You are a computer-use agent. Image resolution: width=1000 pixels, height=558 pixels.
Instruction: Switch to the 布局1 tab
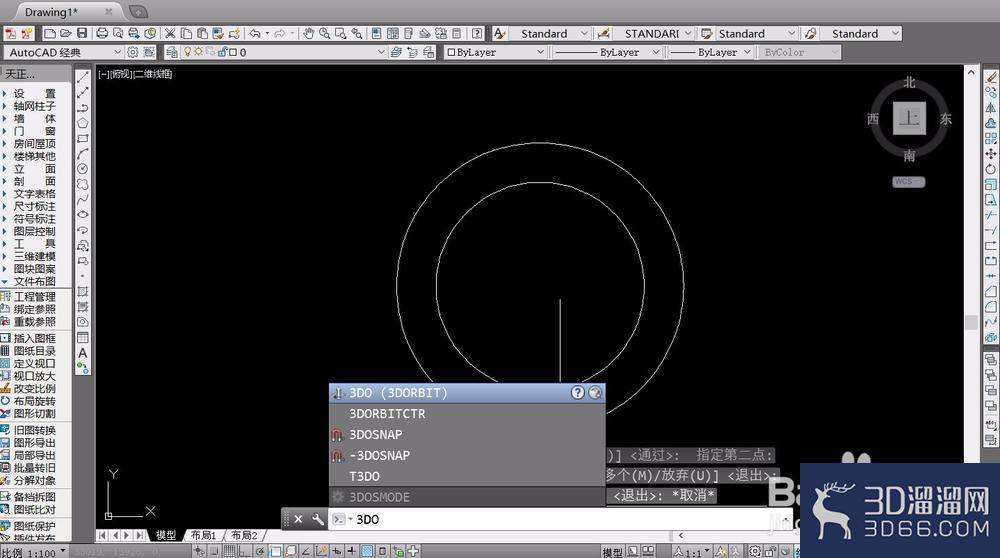point(204,535)
